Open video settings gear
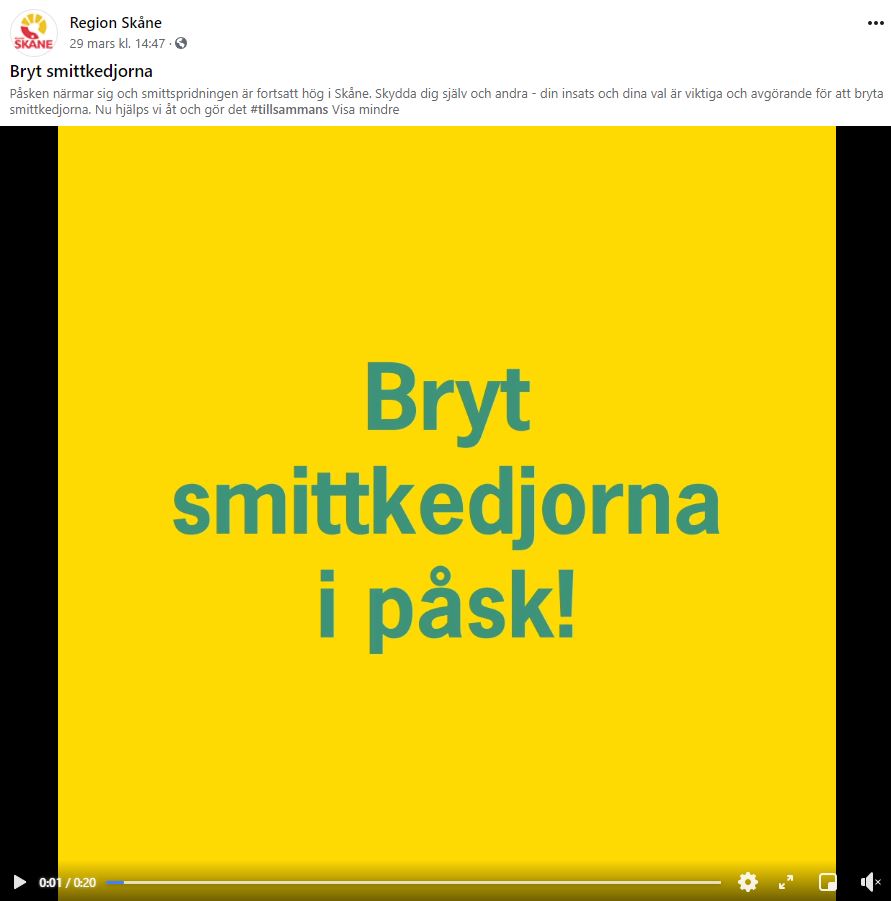891x901 pixels. pyautogui.click(x=747, y=881)
